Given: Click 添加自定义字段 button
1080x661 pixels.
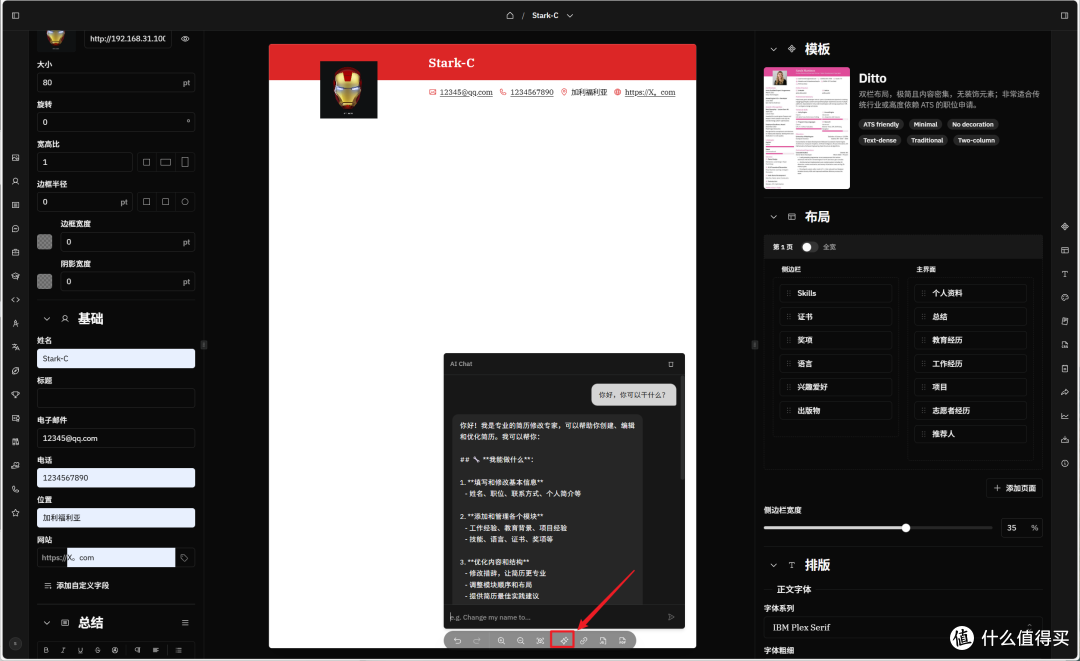Looking at the screenshot, I should (76, 586).
